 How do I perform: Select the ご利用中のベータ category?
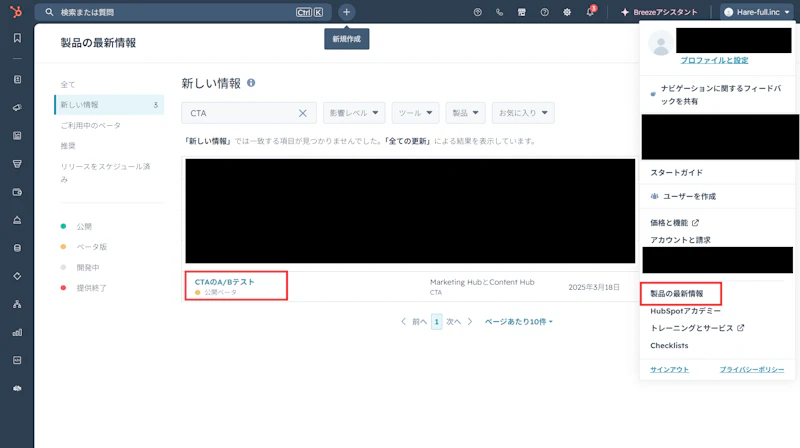91,126
